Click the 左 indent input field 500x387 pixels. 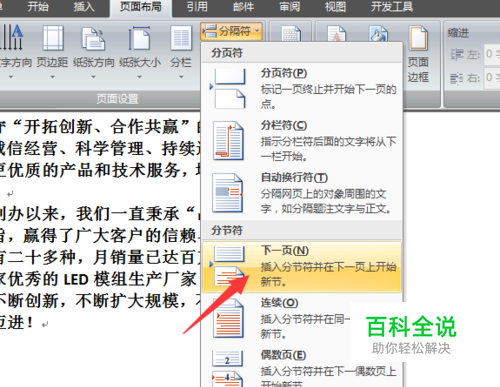[x=492, y=54]
